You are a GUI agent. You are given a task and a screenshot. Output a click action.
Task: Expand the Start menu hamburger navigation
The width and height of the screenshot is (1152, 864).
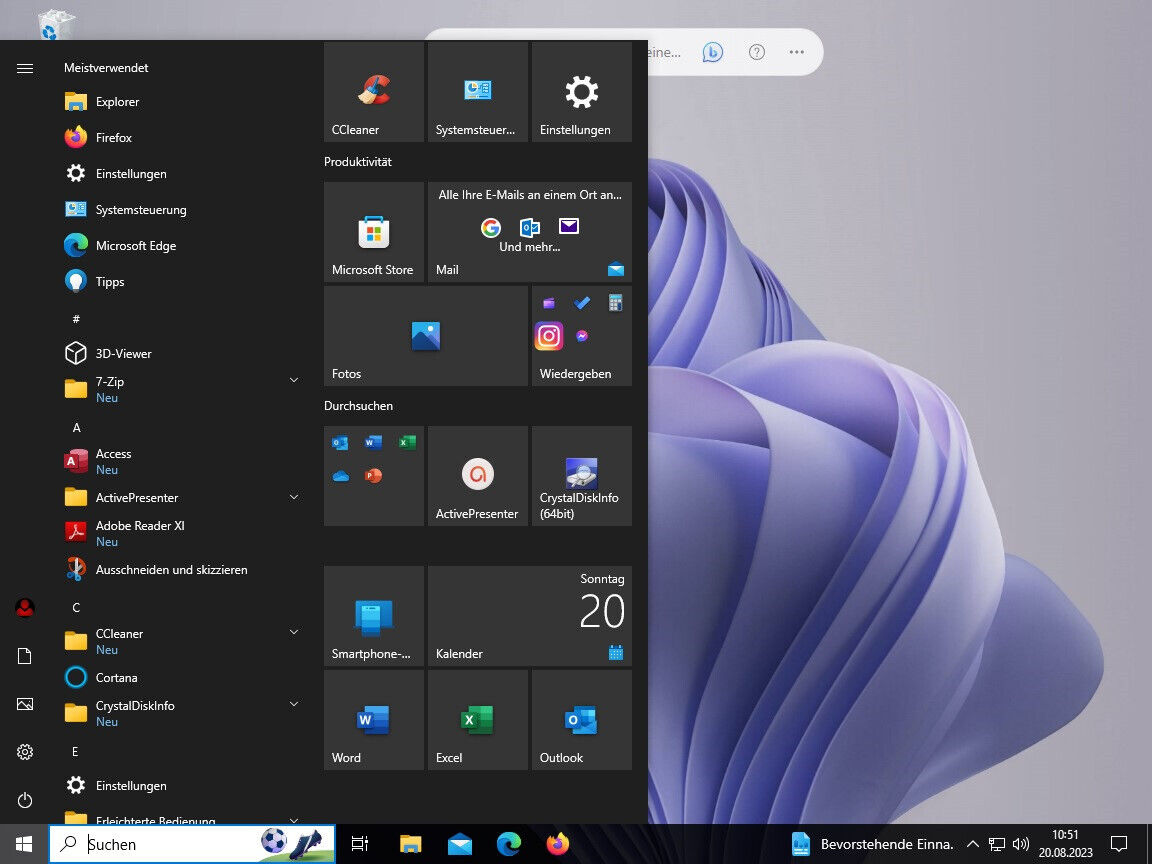[x=25, y=68]
